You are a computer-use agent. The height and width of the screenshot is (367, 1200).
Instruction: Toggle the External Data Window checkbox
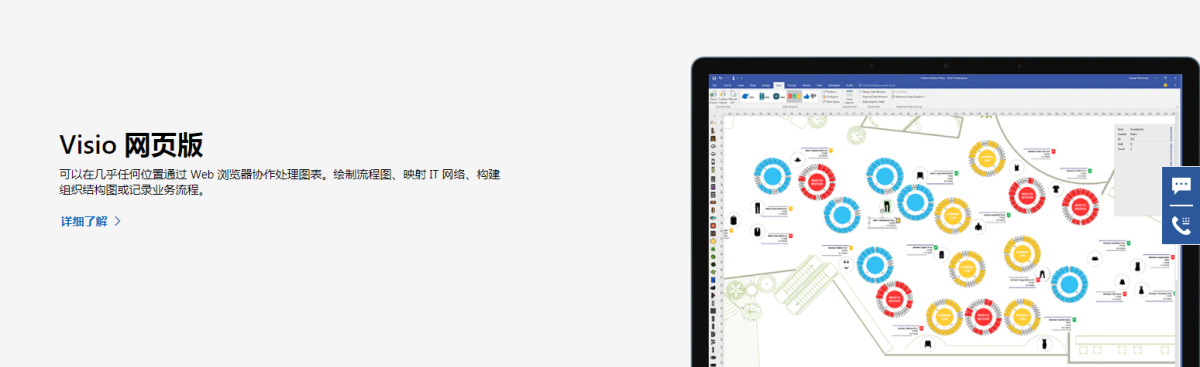860,96
